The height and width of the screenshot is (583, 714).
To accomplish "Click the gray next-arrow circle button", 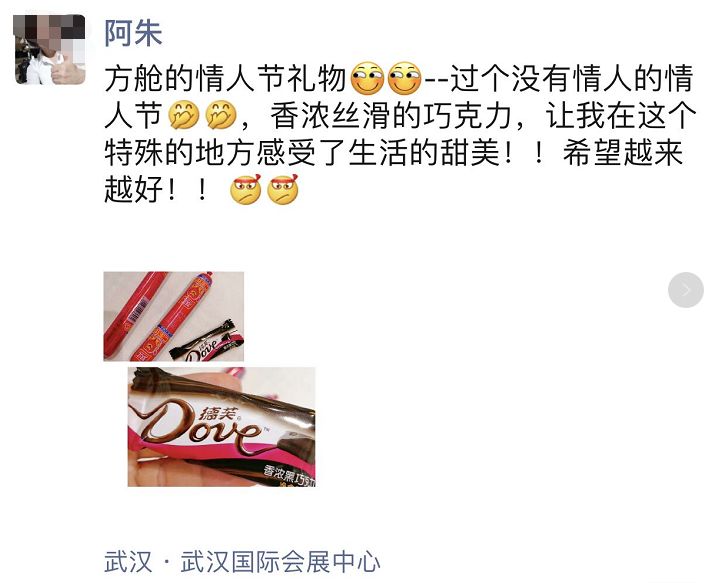I will click(686, 290).
